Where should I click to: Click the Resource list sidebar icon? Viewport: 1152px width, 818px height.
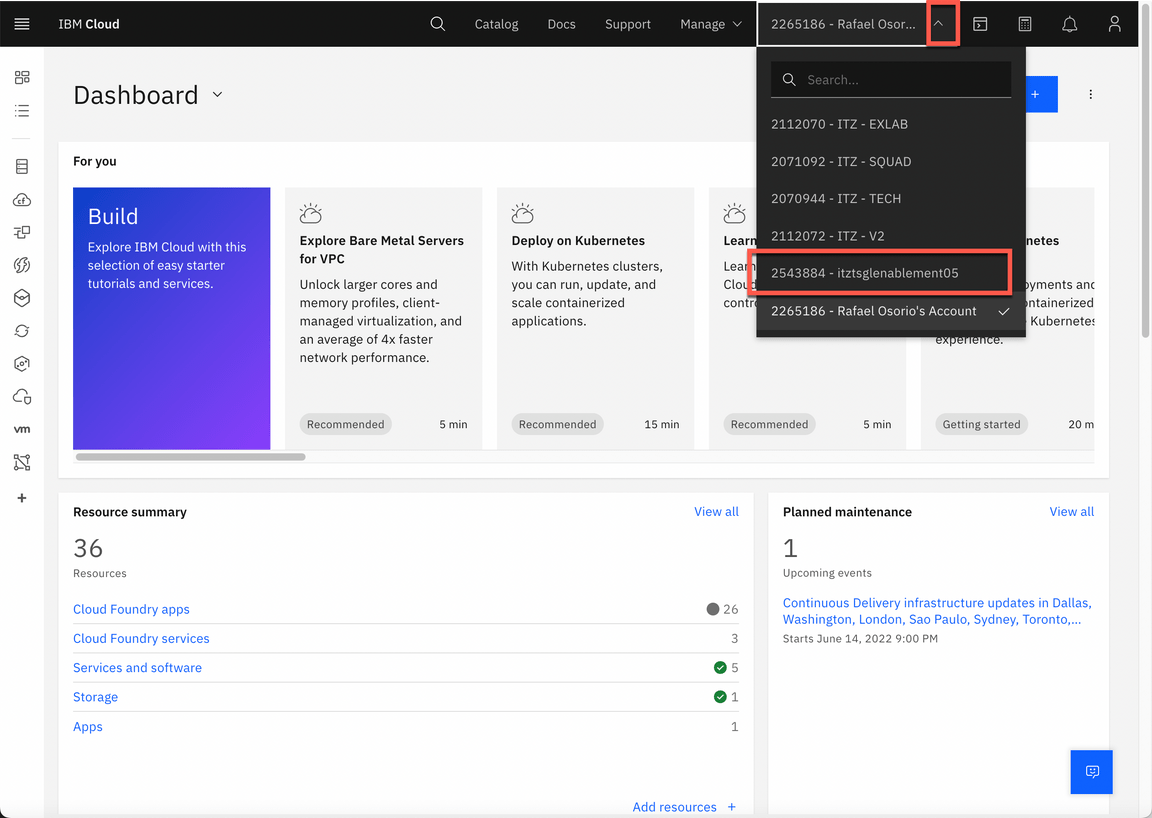tap(22, 111)
